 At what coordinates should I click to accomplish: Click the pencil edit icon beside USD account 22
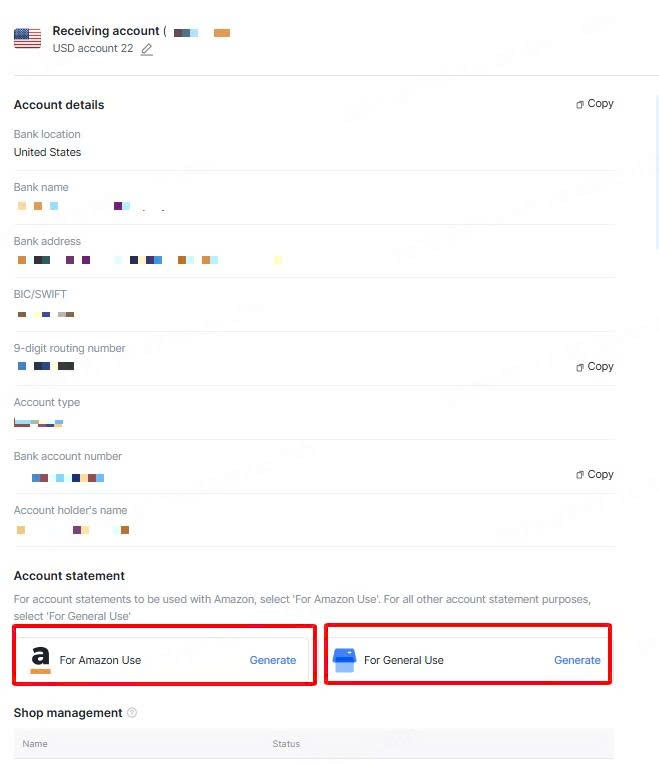point(147,49)
